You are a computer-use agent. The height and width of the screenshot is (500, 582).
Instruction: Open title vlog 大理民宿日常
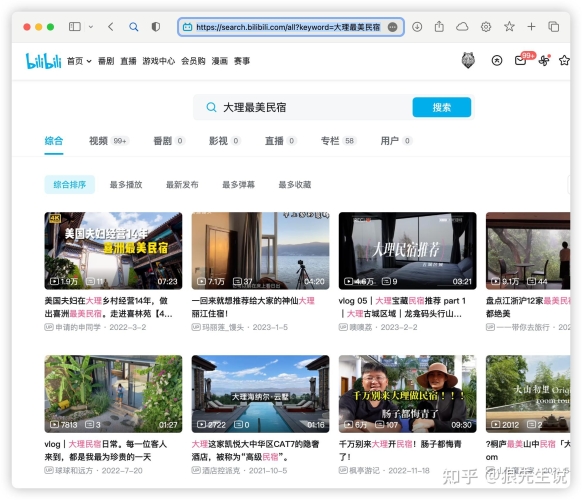(x=106, y=451)
